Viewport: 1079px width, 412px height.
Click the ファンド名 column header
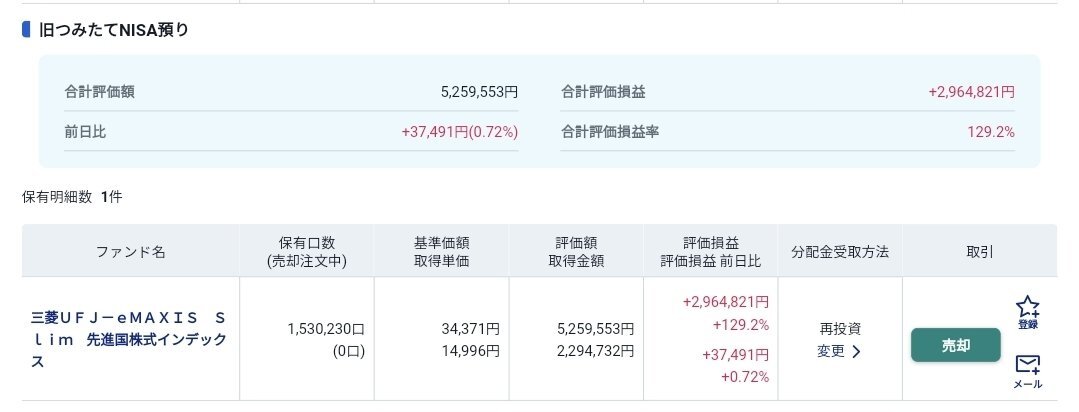pos(131,251)
